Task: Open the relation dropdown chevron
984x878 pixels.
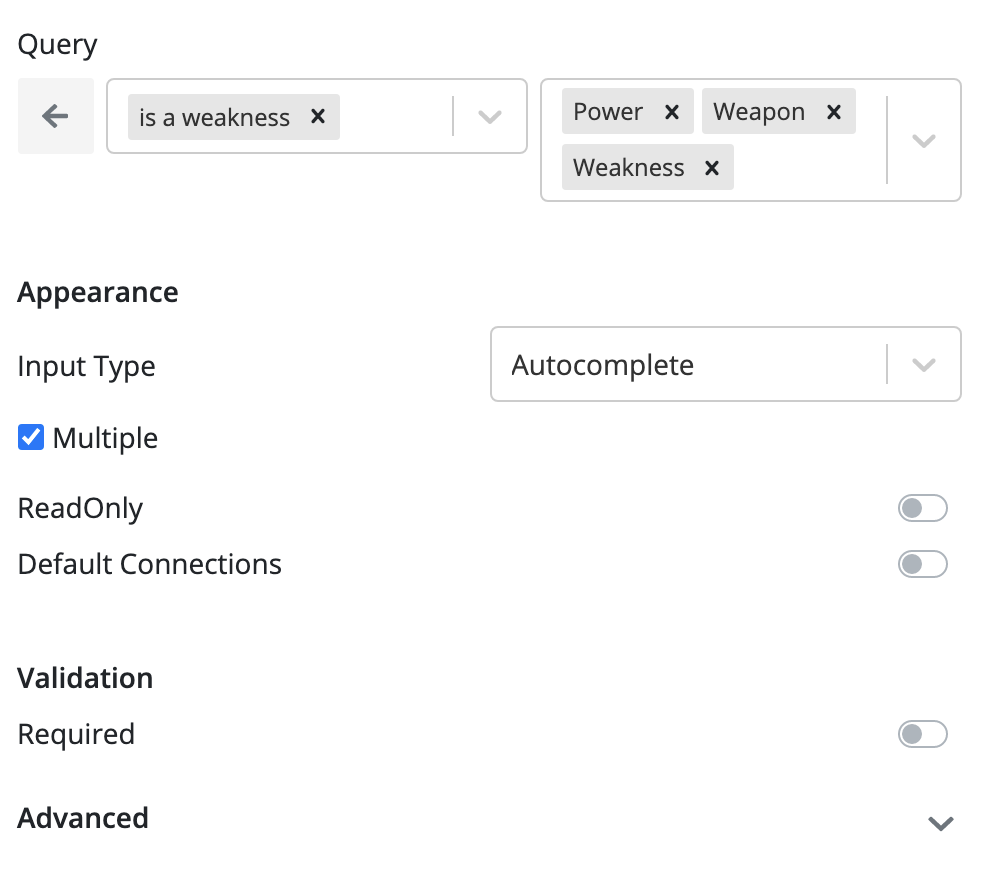Action: [489, 117]
